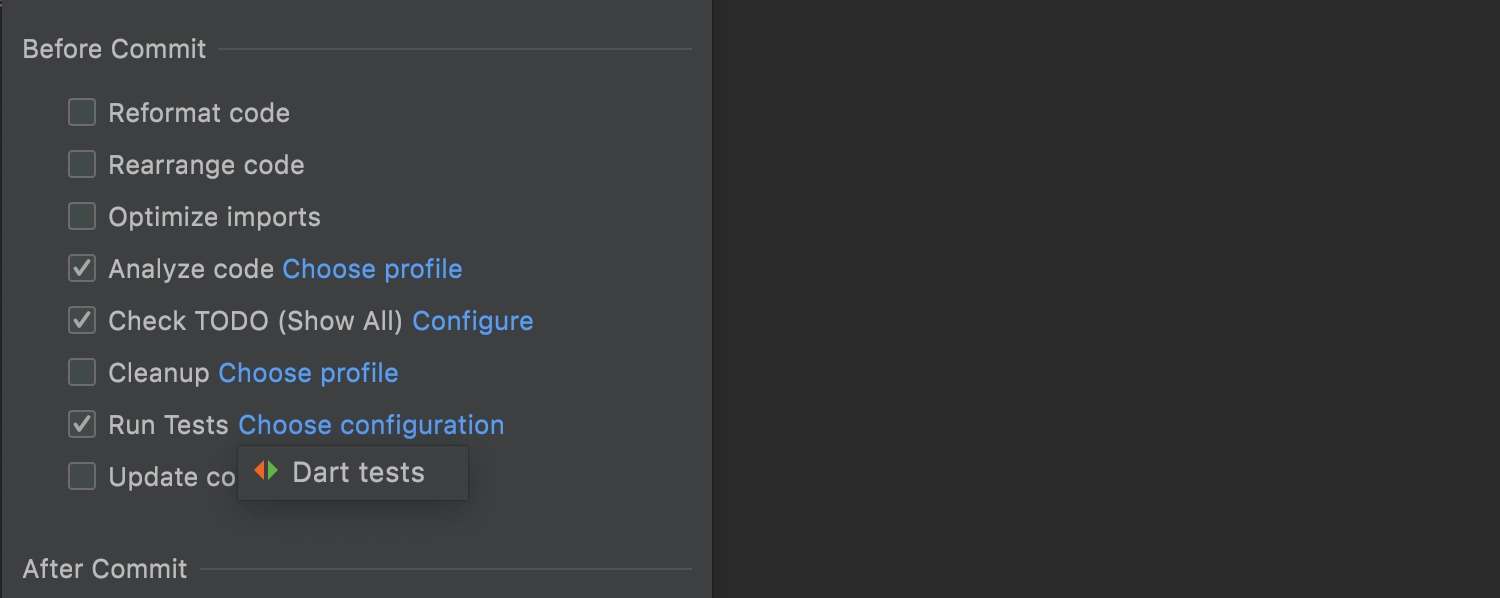The image size is (1500, 598).
Task: Click the 'Check TODO (Show All)' label text
Action: 256,321
